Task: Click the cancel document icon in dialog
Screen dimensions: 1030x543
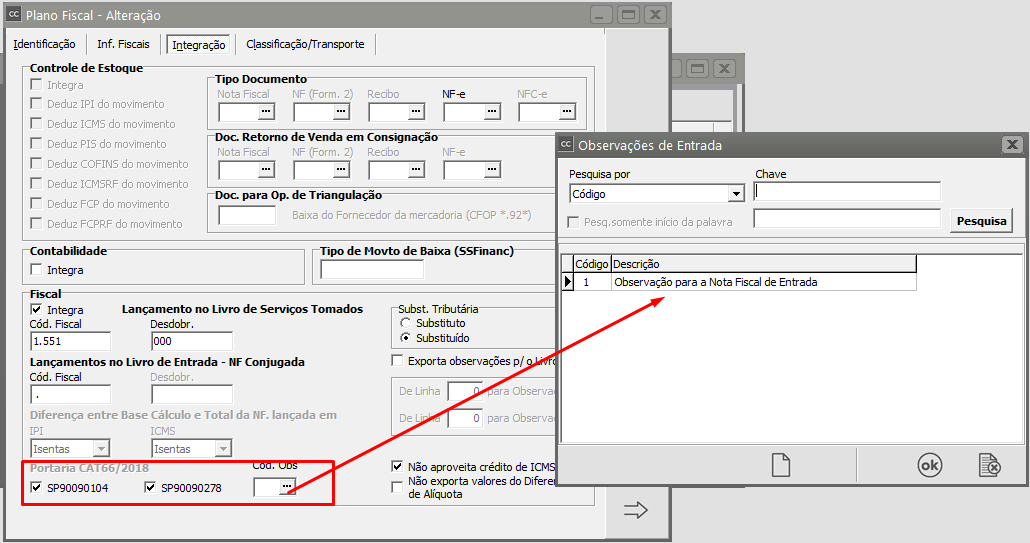Action: [989, 465]
